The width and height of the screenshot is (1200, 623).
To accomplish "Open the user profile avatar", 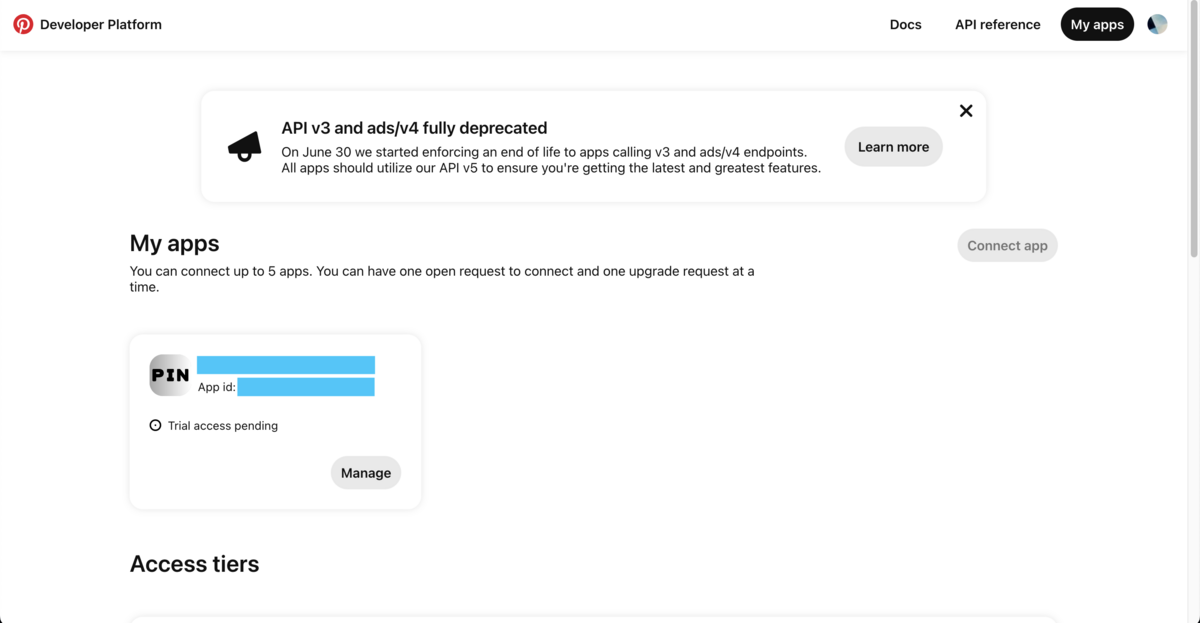I will 1157,24.
